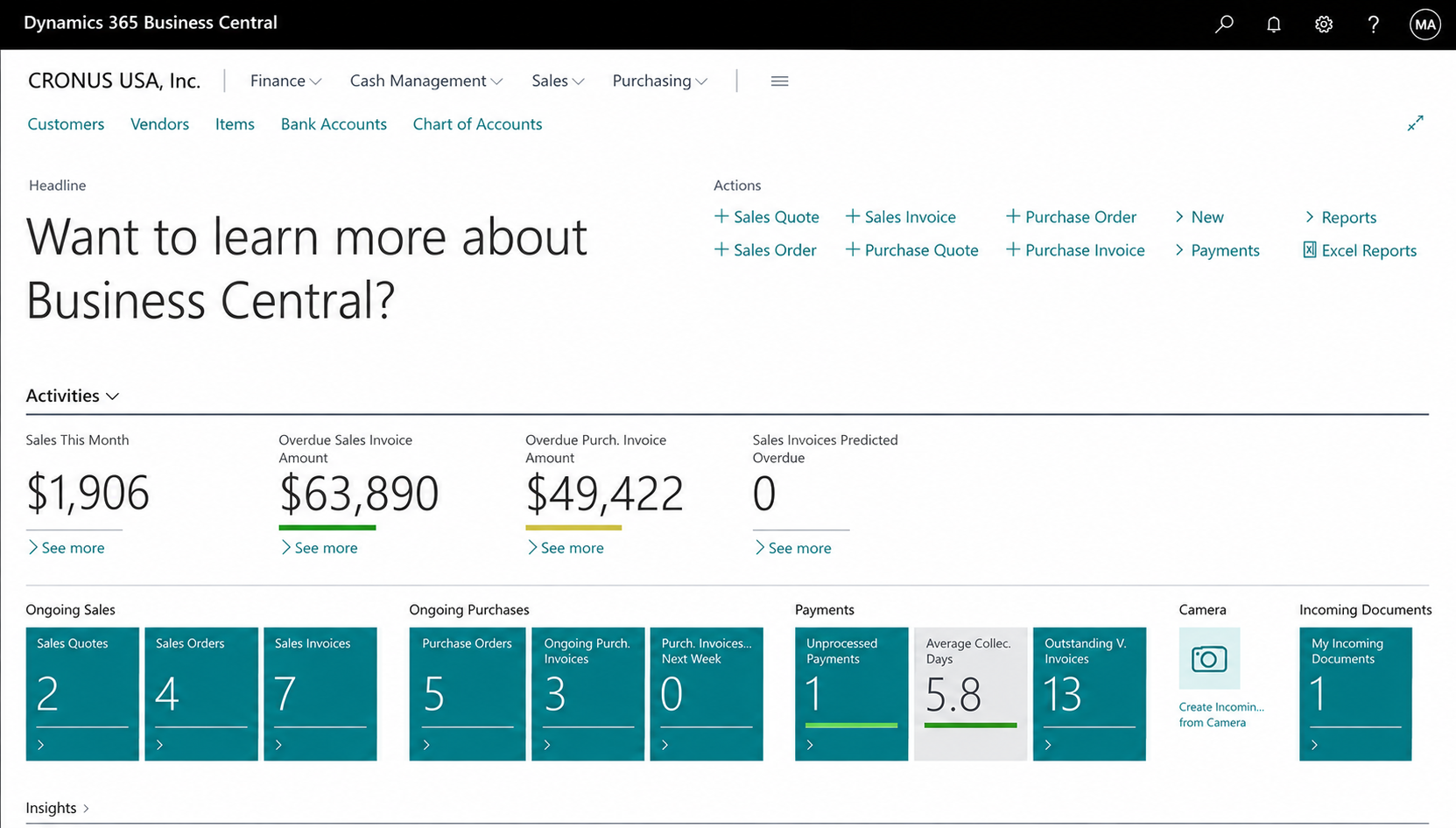Click the CRONUS USA, Inc. company name
Screen dimensions: 1456x828
tap(114, 81)
